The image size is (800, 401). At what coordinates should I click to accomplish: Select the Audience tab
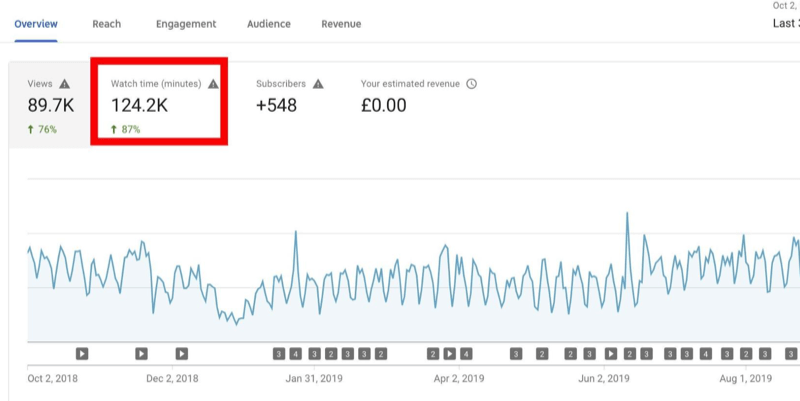pyautogui.click(x=270, y=23)
